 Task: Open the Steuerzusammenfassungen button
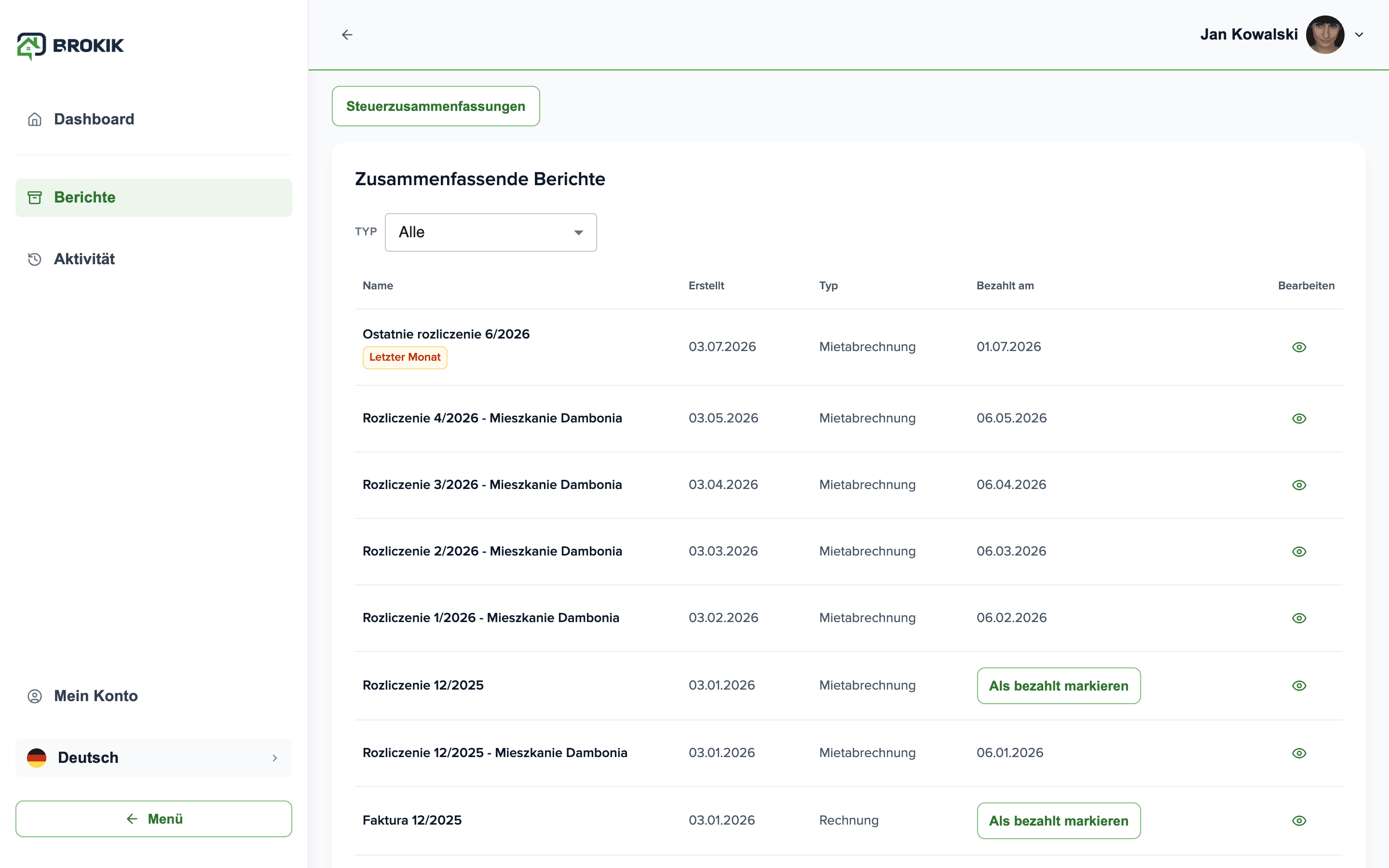pyautogui.click(x=436, y=106)
